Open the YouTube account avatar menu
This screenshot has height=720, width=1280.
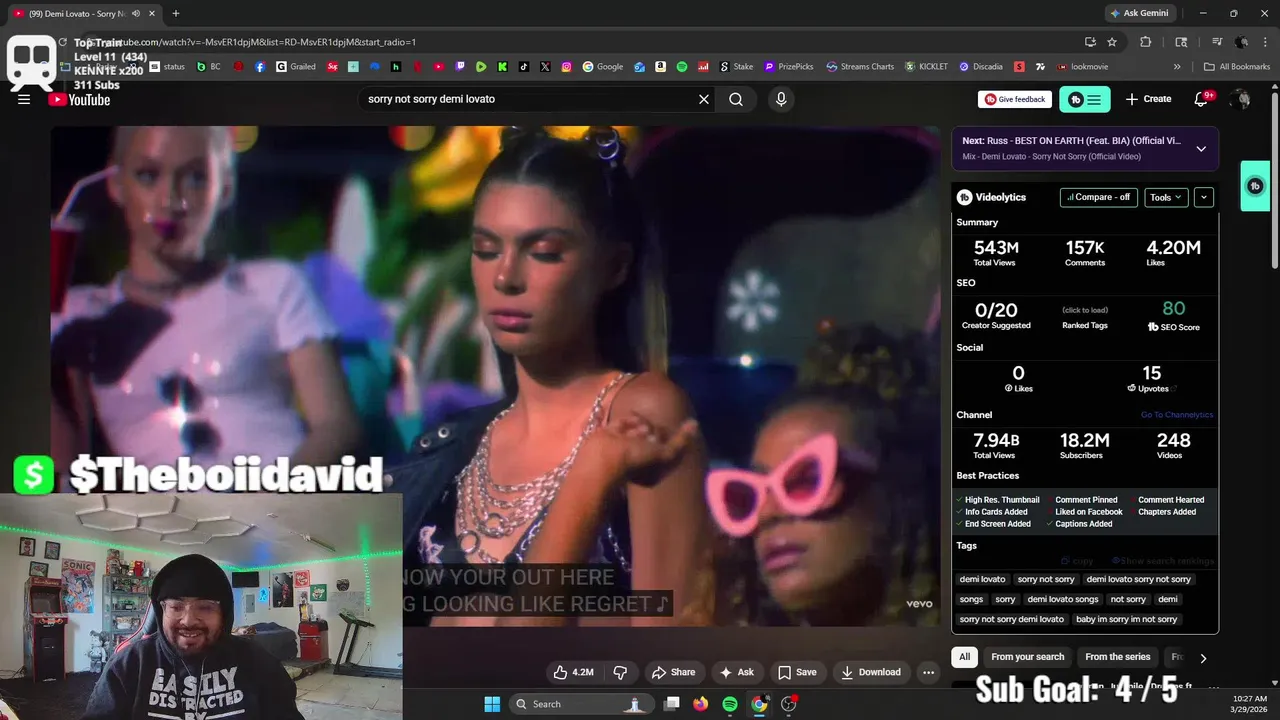(1241, 99)
